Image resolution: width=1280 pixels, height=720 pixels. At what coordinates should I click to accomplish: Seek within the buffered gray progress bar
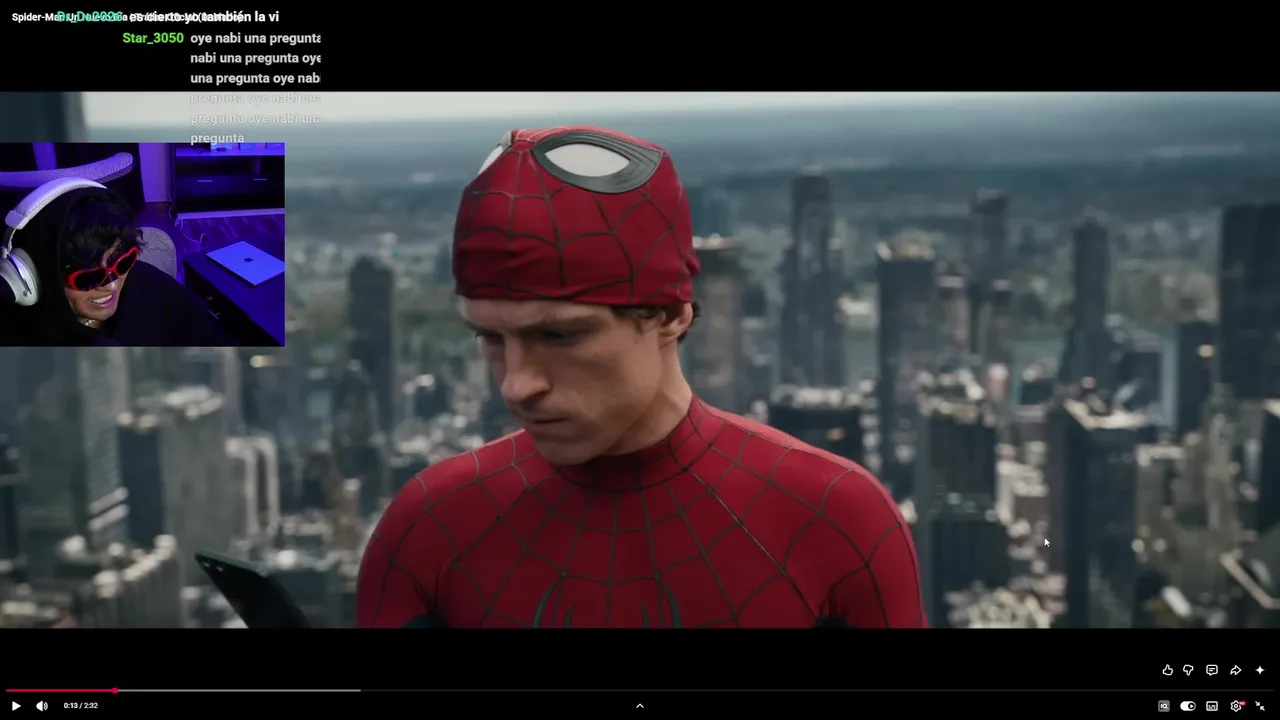(x=238, y=690)
